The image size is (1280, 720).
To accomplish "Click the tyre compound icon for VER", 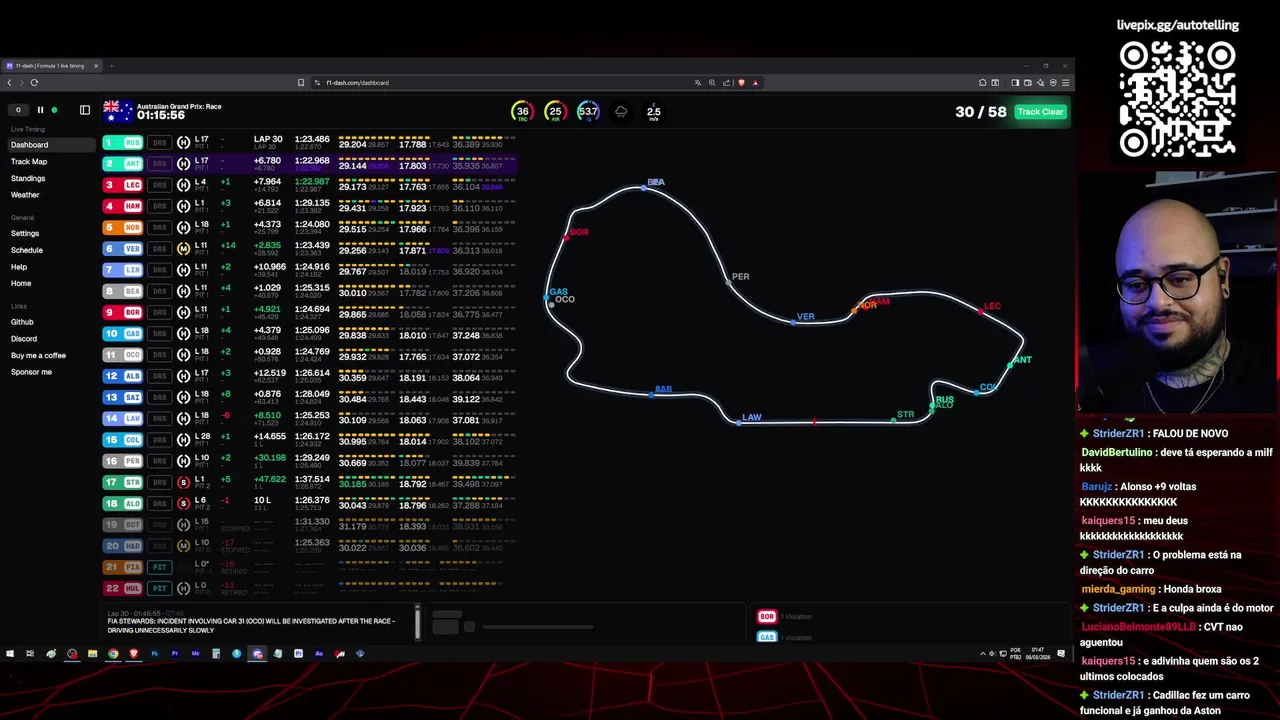I will pos(183,249).
